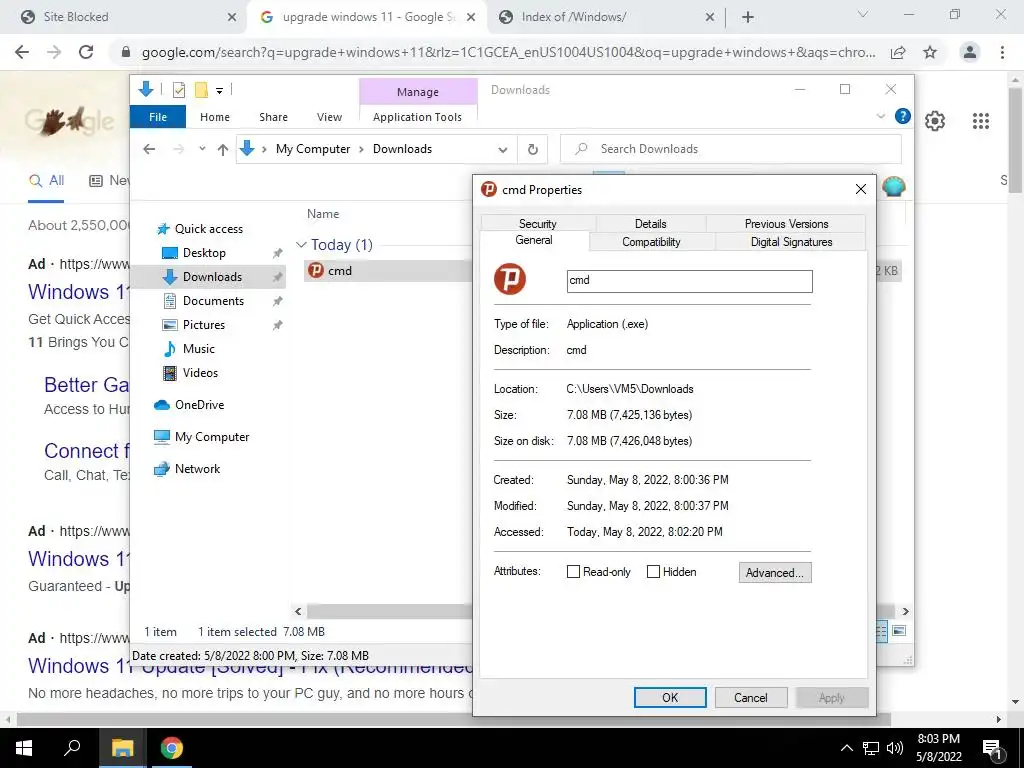Image resolution: width=1024 pixels, height=768 pixels.
Task: Click the properties quick access toolbar icon
Action: 178,89
